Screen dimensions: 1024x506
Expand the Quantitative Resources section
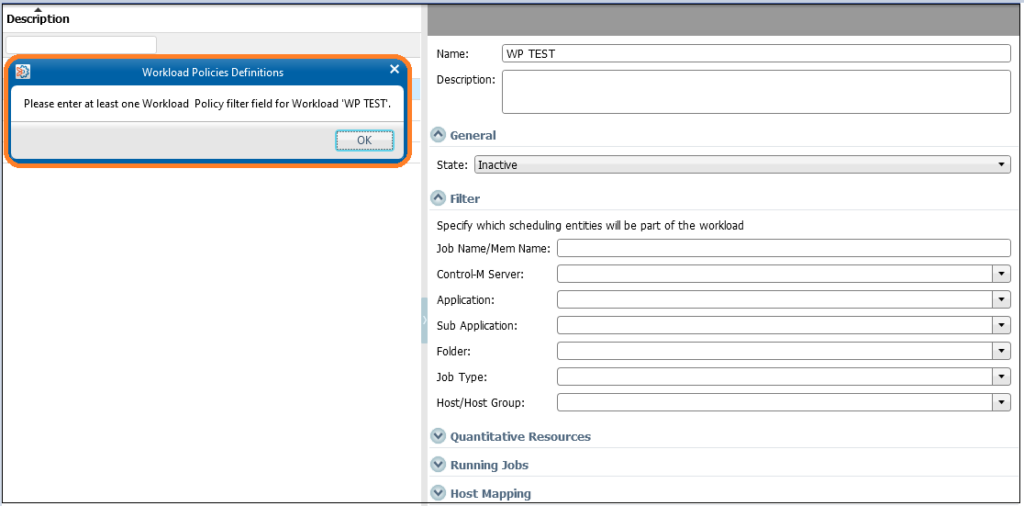439,436
